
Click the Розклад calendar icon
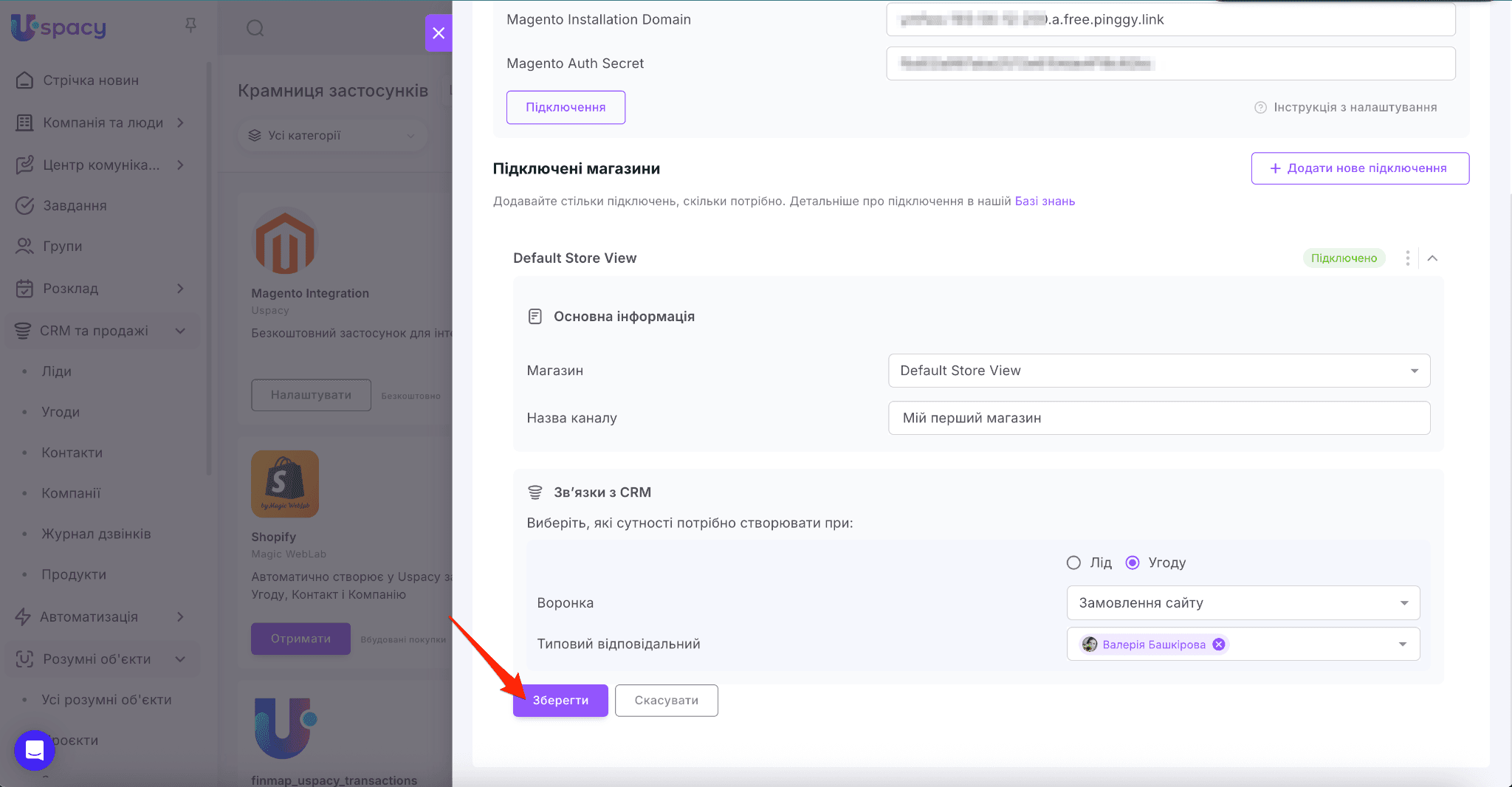24,288
